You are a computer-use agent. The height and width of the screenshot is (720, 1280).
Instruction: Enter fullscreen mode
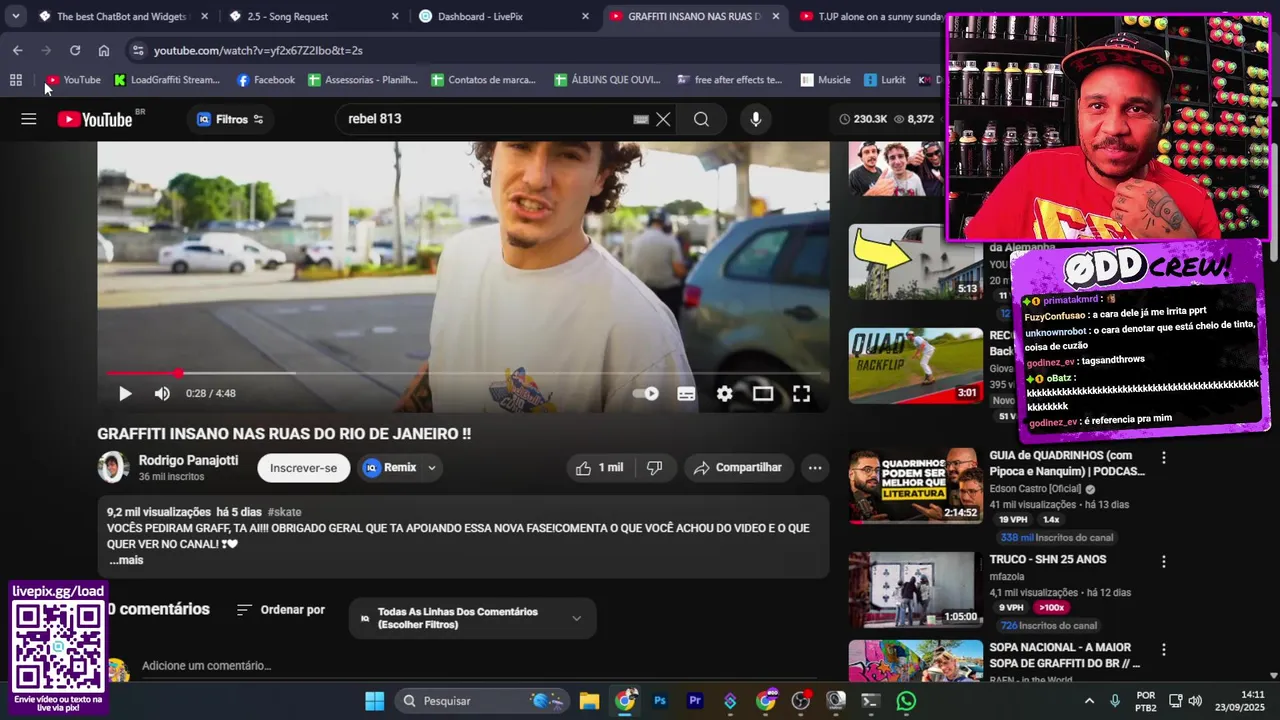tap(801, 394)
